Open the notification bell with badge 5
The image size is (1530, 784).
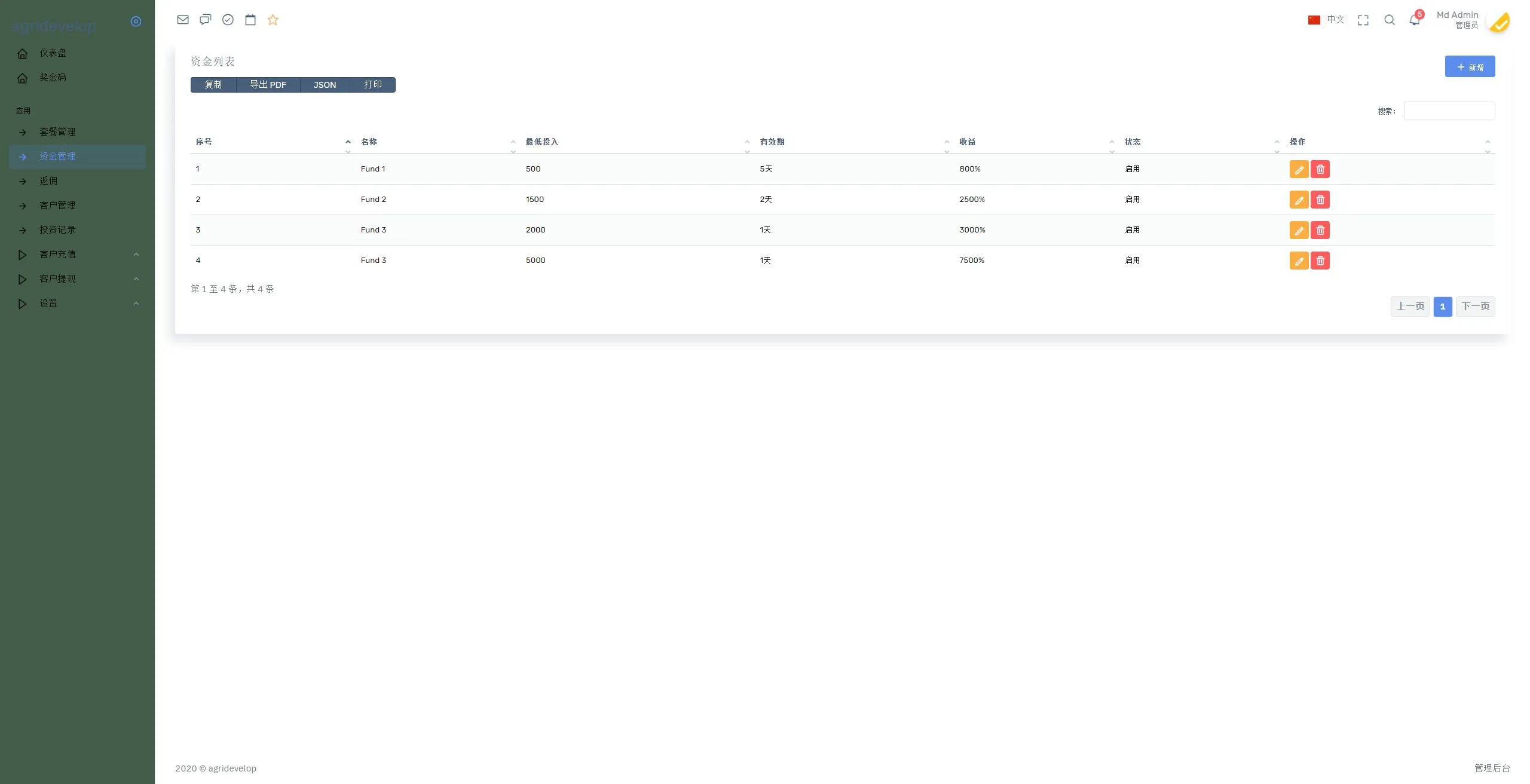click(x=1415, y=19)
